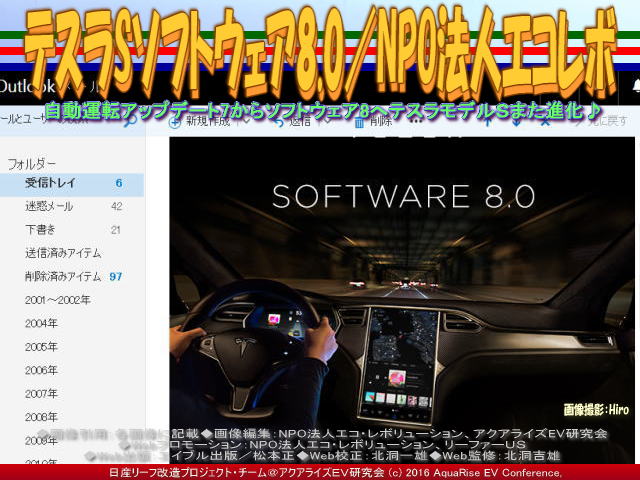Click the 削除 button label
Screen dimensions: 640x480
click(381, 121)
